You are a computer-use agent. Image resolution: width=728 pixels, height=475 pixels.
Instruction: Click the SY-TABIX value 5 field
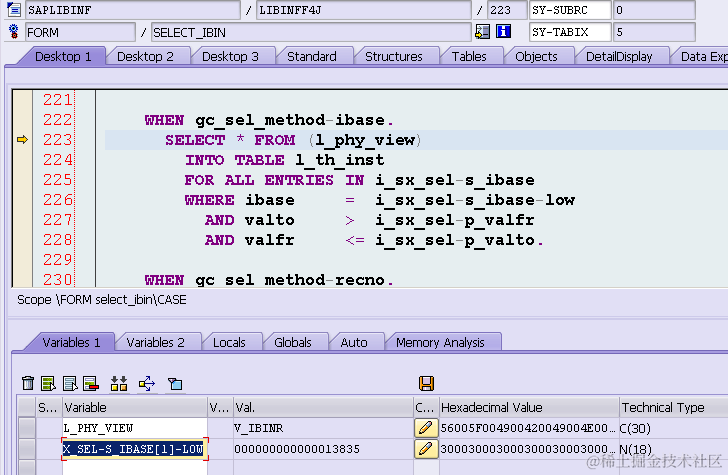(654, 32)
